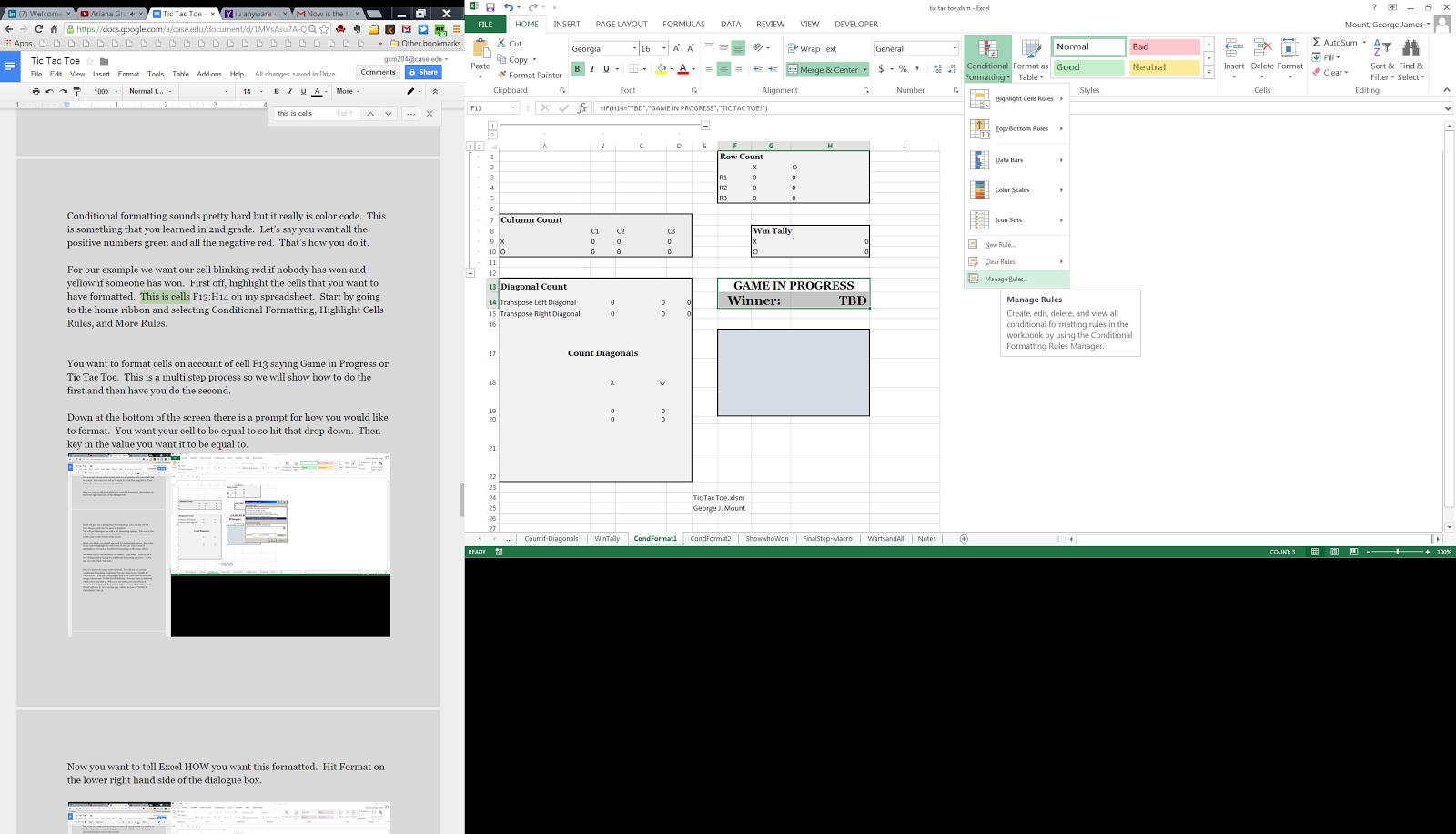Click AutoSum sigma icon

coord(1317,43)
